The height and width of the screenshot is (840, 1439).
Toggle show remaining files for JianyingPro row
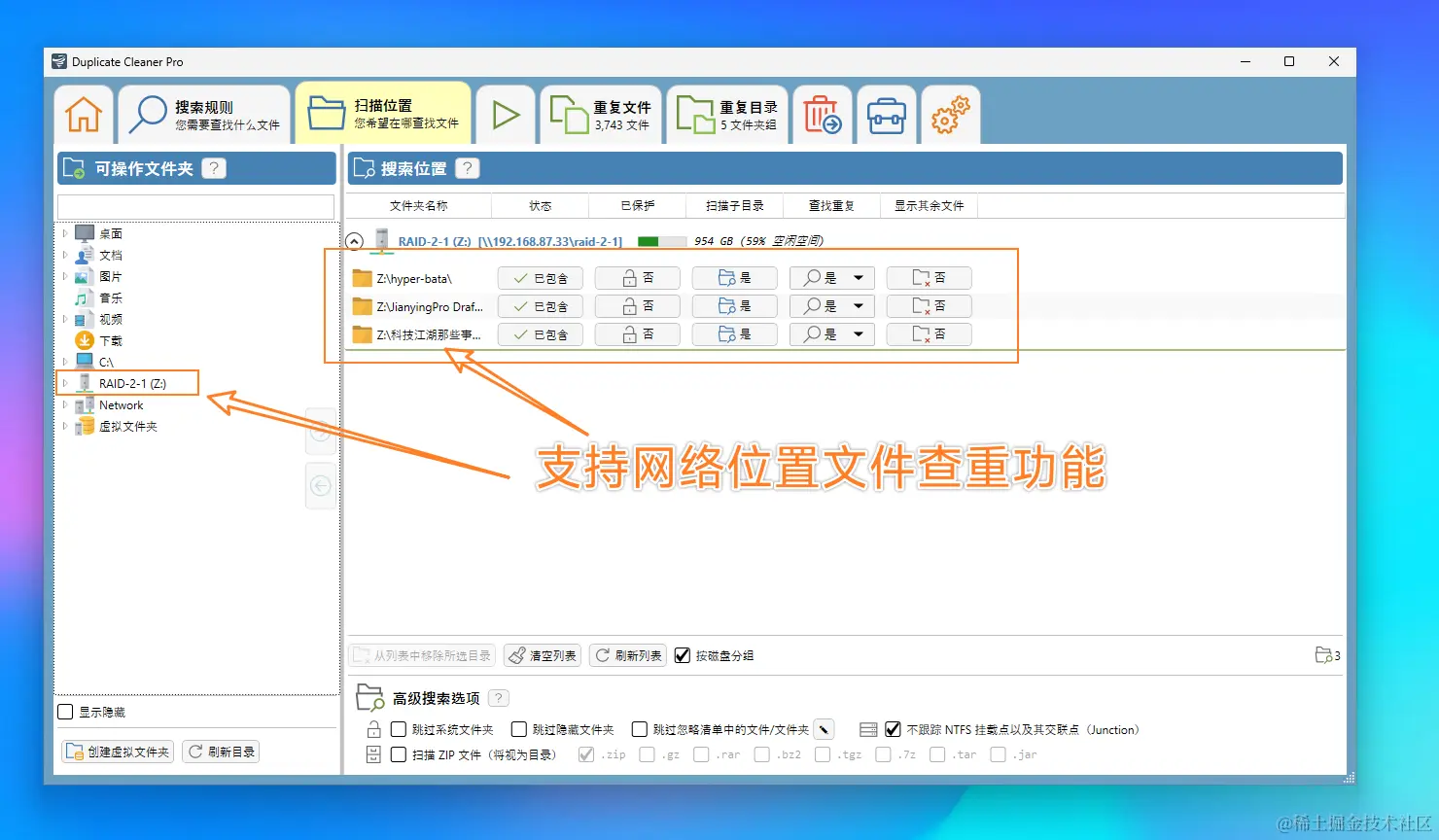(929, 306)
